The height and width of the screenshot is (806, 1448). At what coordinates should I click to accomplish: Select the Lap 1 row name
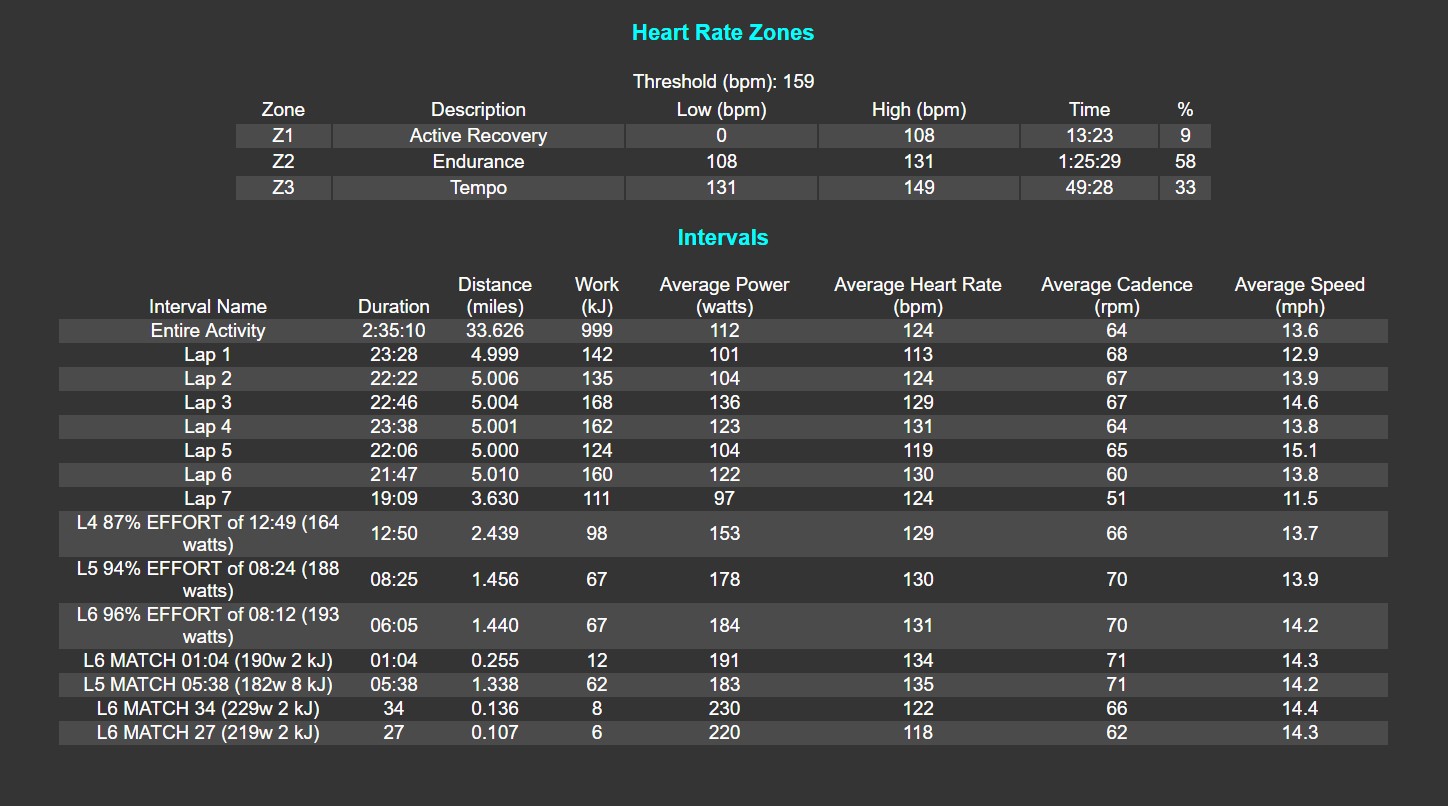[208, 355]
